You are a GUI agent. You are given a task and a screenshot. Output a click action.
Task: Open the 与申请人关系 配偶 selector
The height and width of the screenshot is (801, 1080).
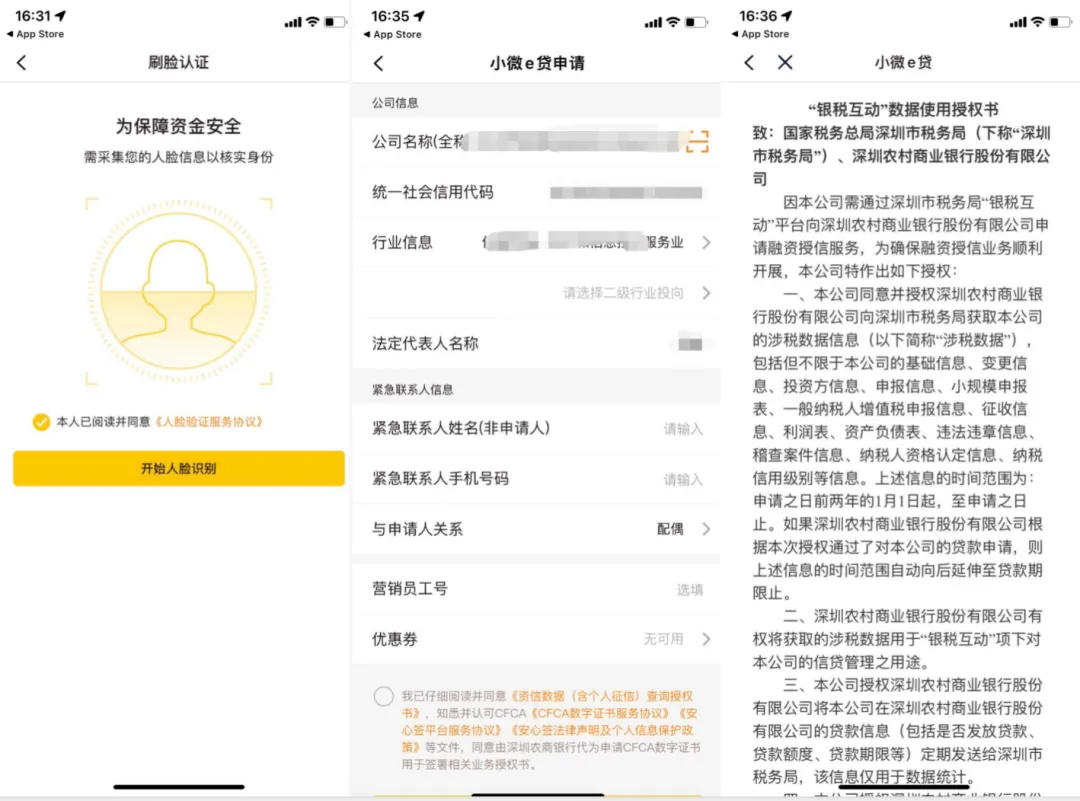tap(537, 529)
